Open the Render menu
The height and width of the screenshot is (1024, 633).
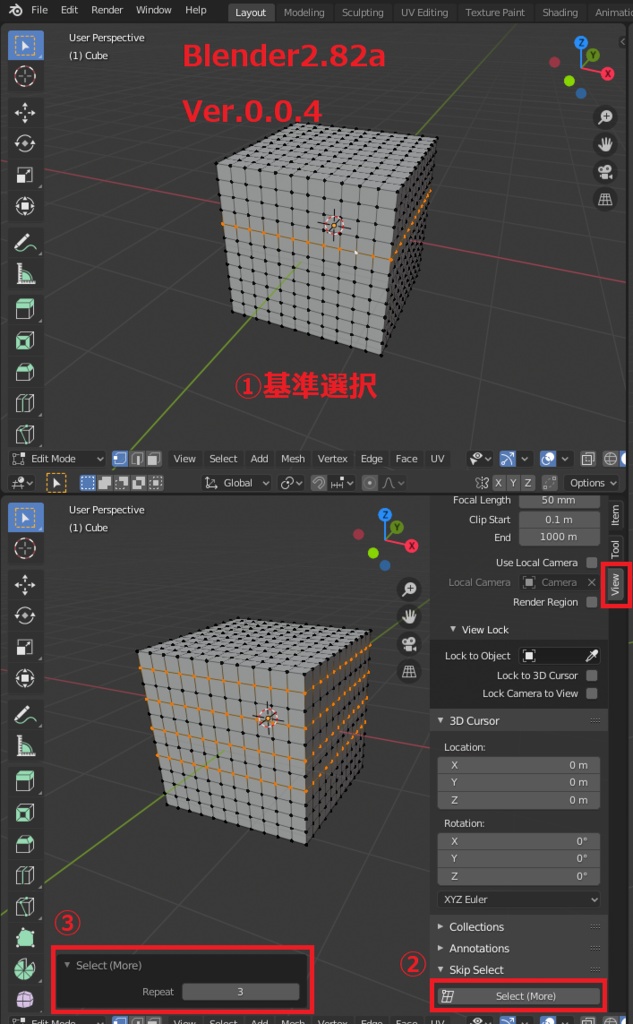(x=107, y=10)
